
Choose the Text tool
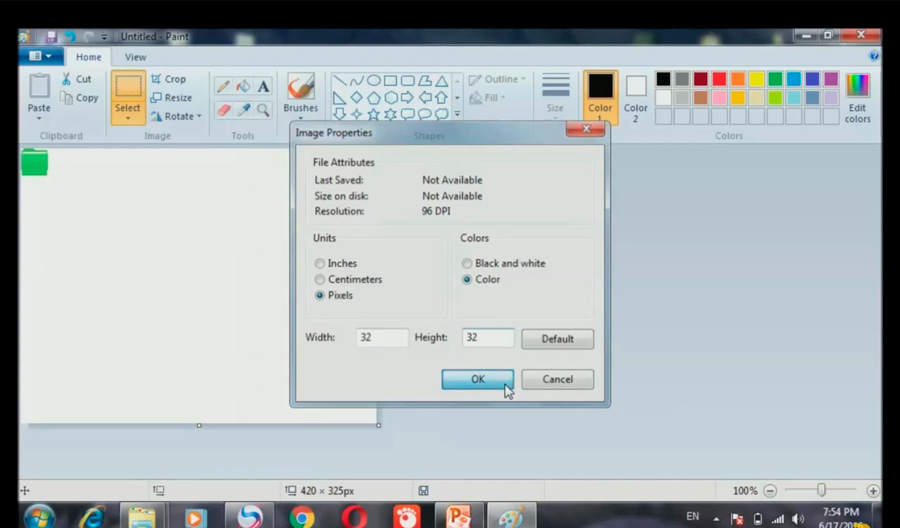263,87
